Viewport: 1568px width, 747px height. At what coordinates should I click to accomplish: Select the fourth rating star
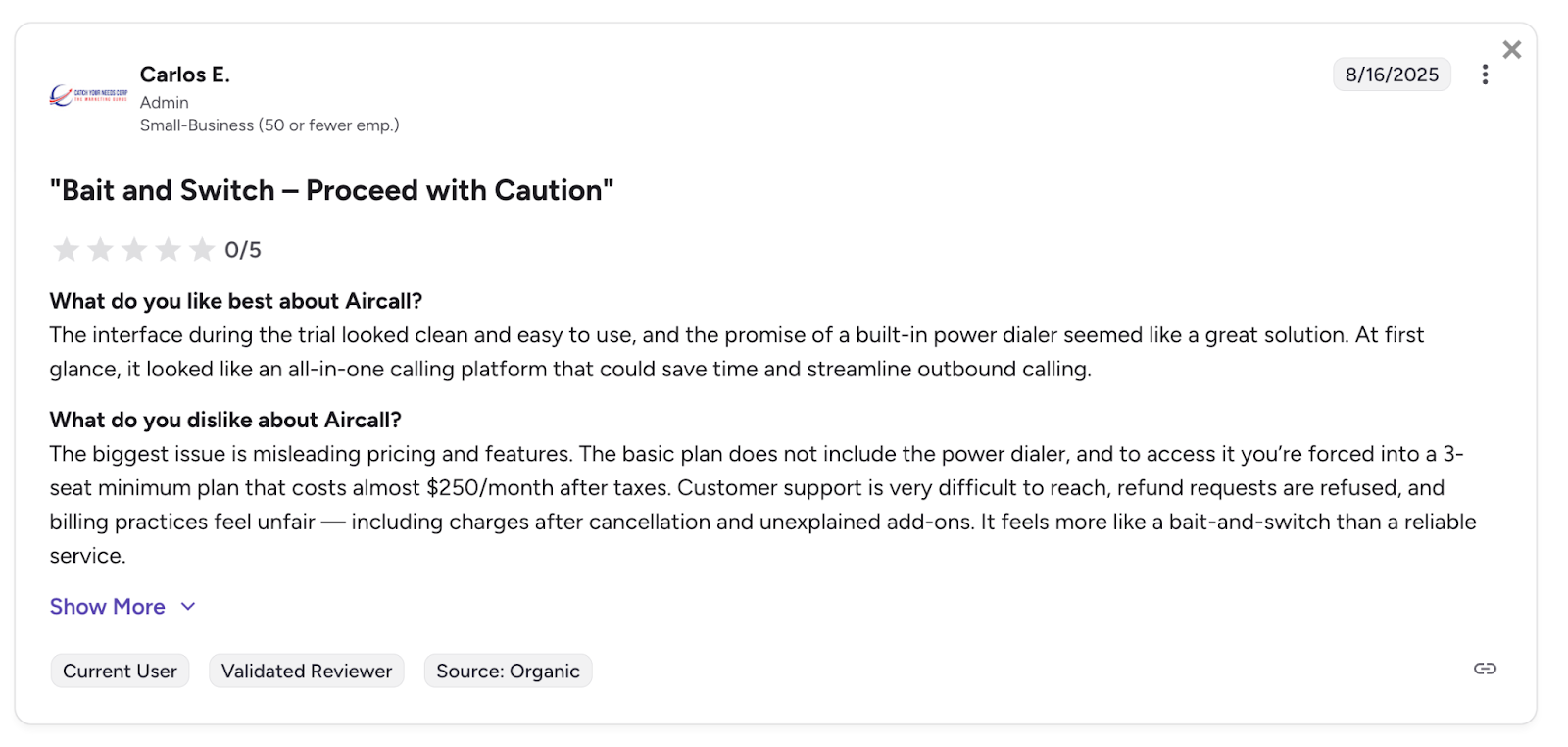click(x=169, y=250)
